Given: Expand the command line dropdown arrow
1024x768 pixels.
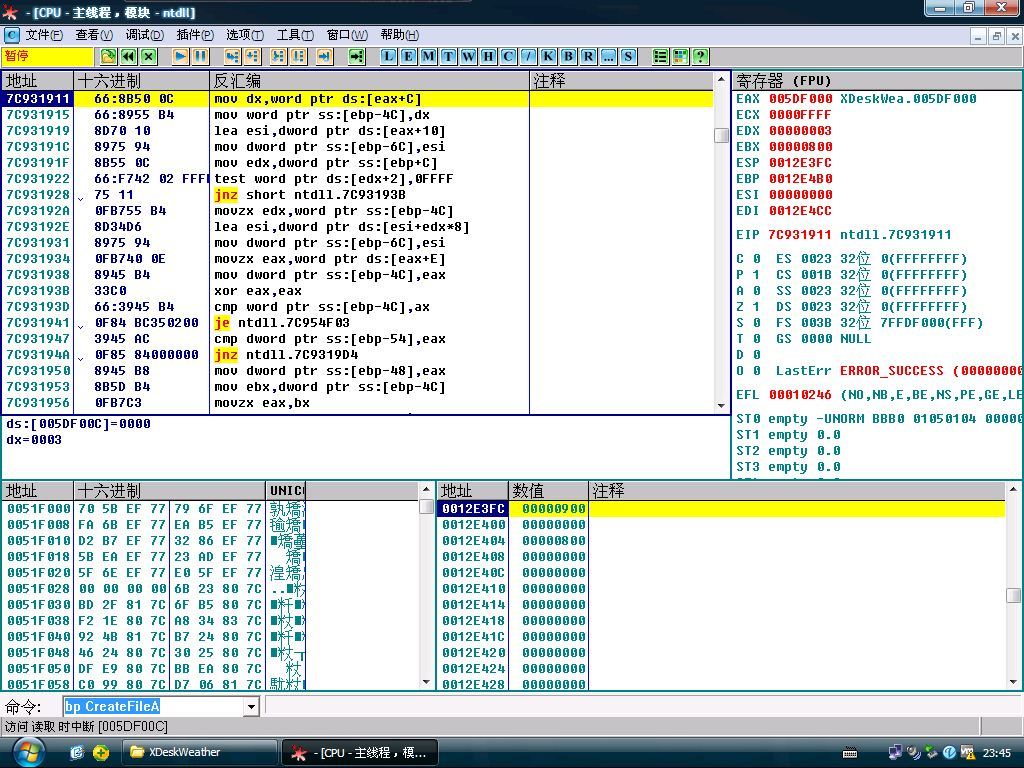Looking at the screenshot, I should tap(251, 707).
